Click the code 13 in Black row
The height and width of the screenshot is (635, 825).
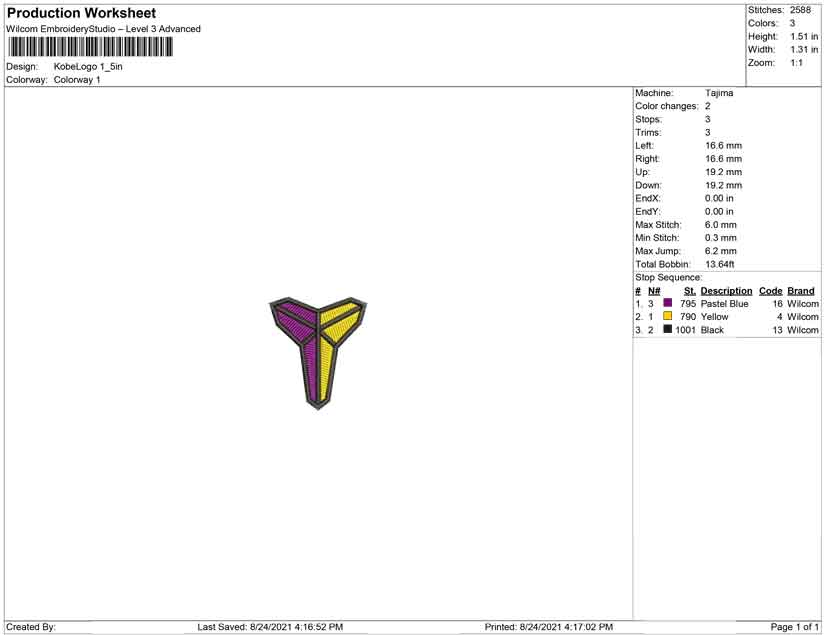coord(778,330)
